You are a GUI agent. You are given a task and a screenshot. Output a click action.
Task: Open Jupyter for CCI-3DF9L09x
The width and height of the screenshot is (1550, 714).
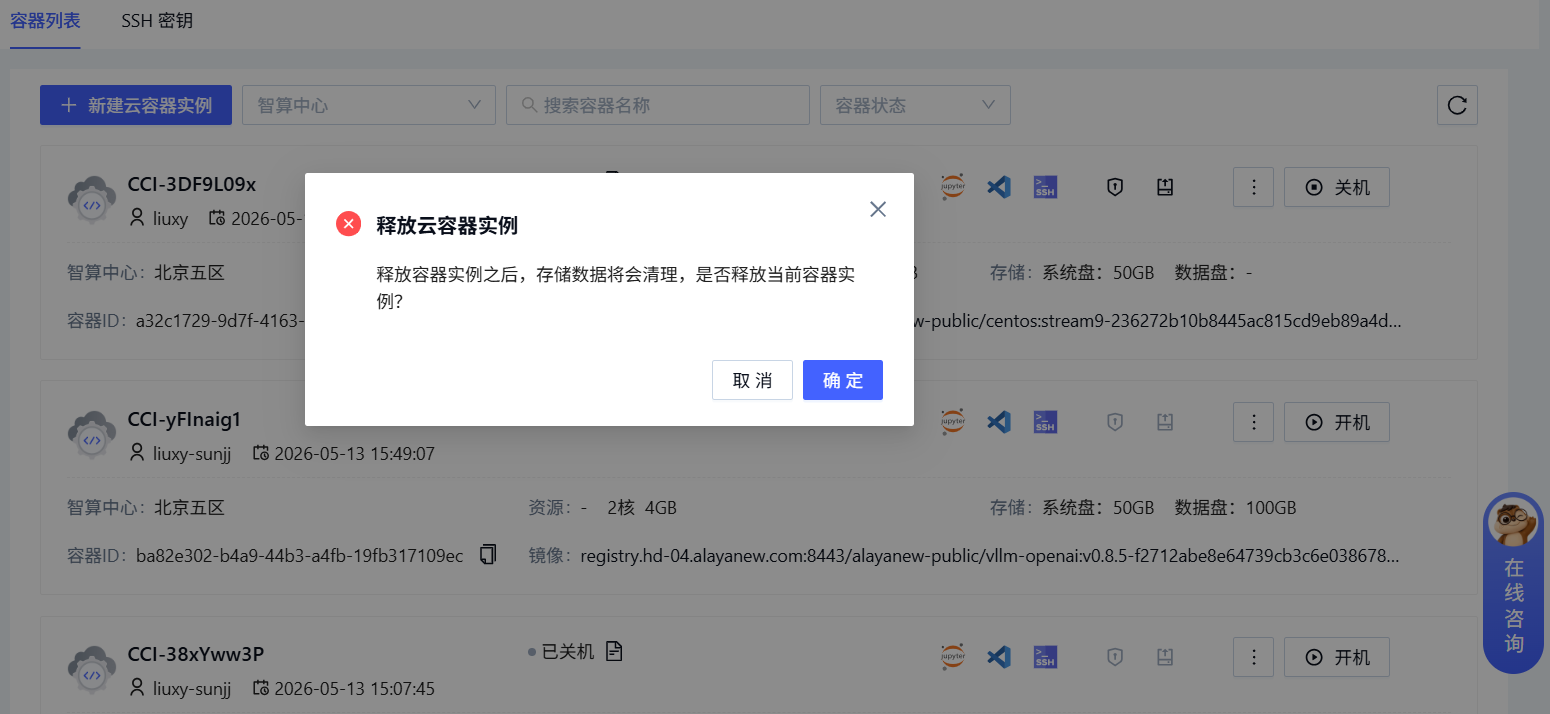pyautogui.click(x=953, y=187)
